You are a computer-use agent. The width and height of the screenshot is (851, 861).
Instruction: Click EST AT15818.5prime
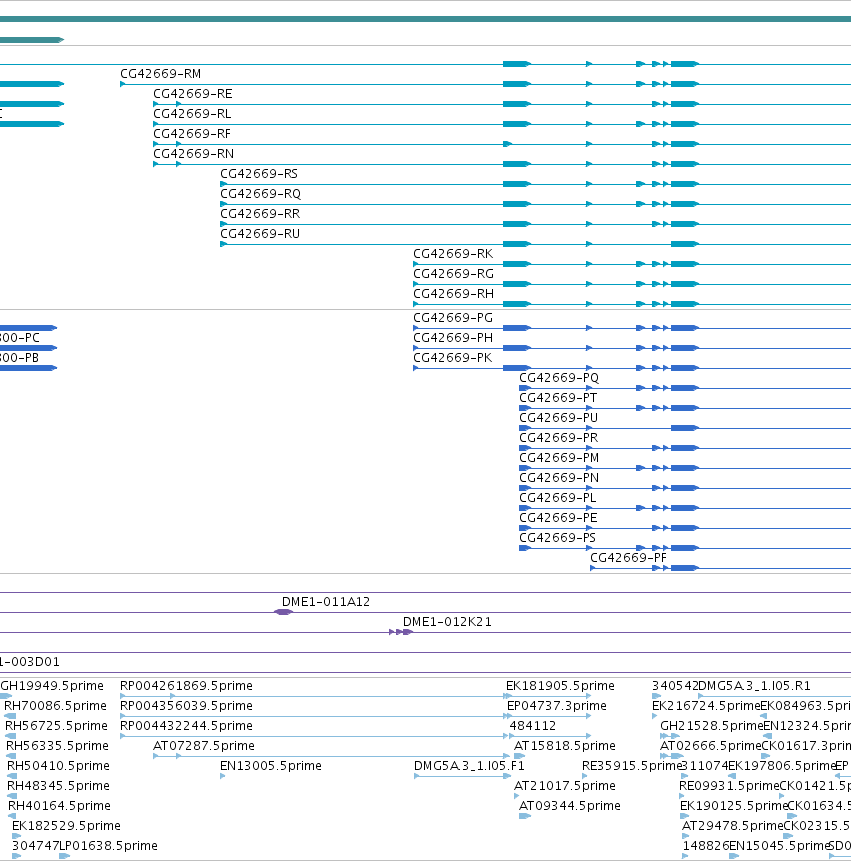pyautogui.click(x=564, y=746)
